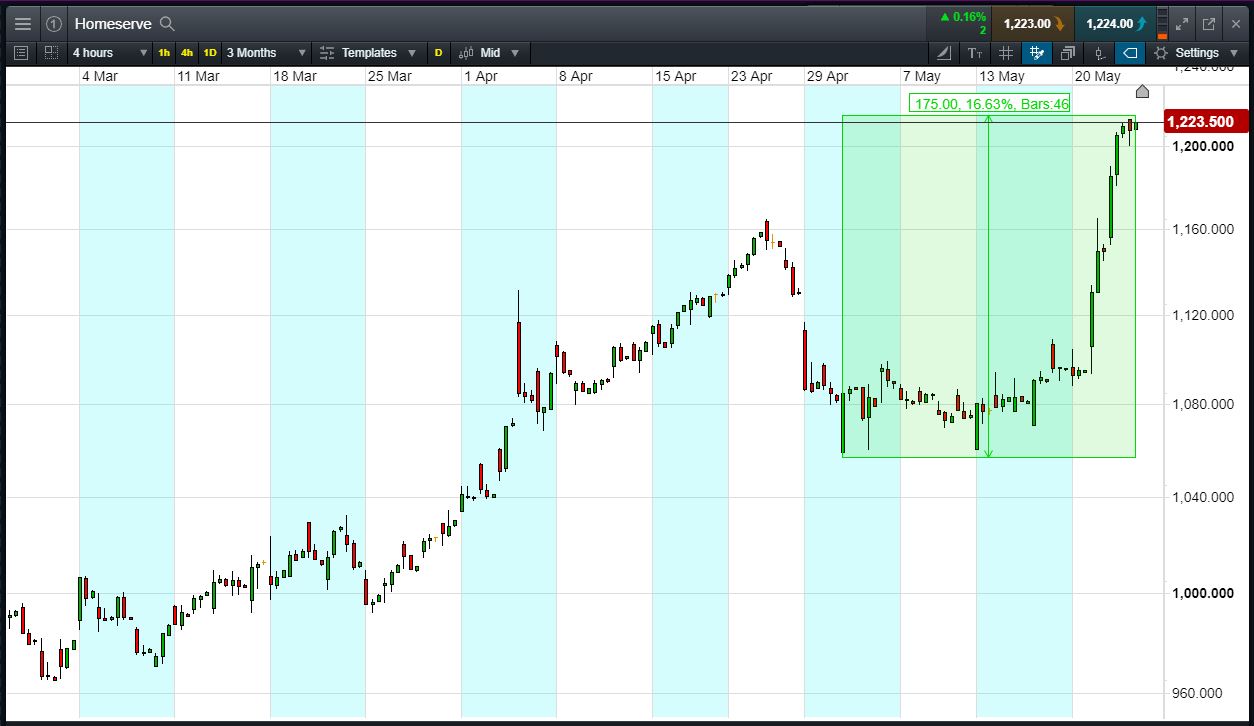Viewport: 1254px width, 726px height.
Task: Open the Templates dropdown
Action: coord(368,53)
